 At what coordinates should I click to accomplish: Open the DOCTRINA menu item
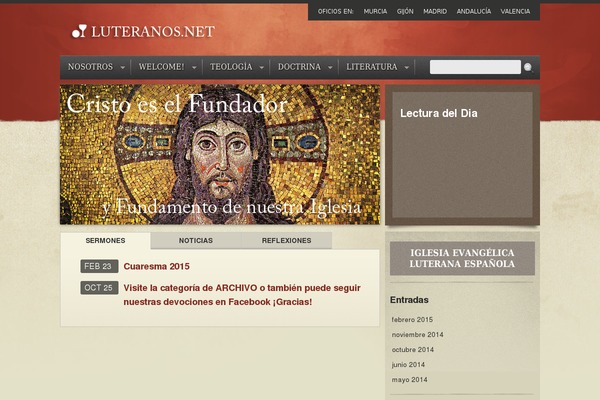299,67
